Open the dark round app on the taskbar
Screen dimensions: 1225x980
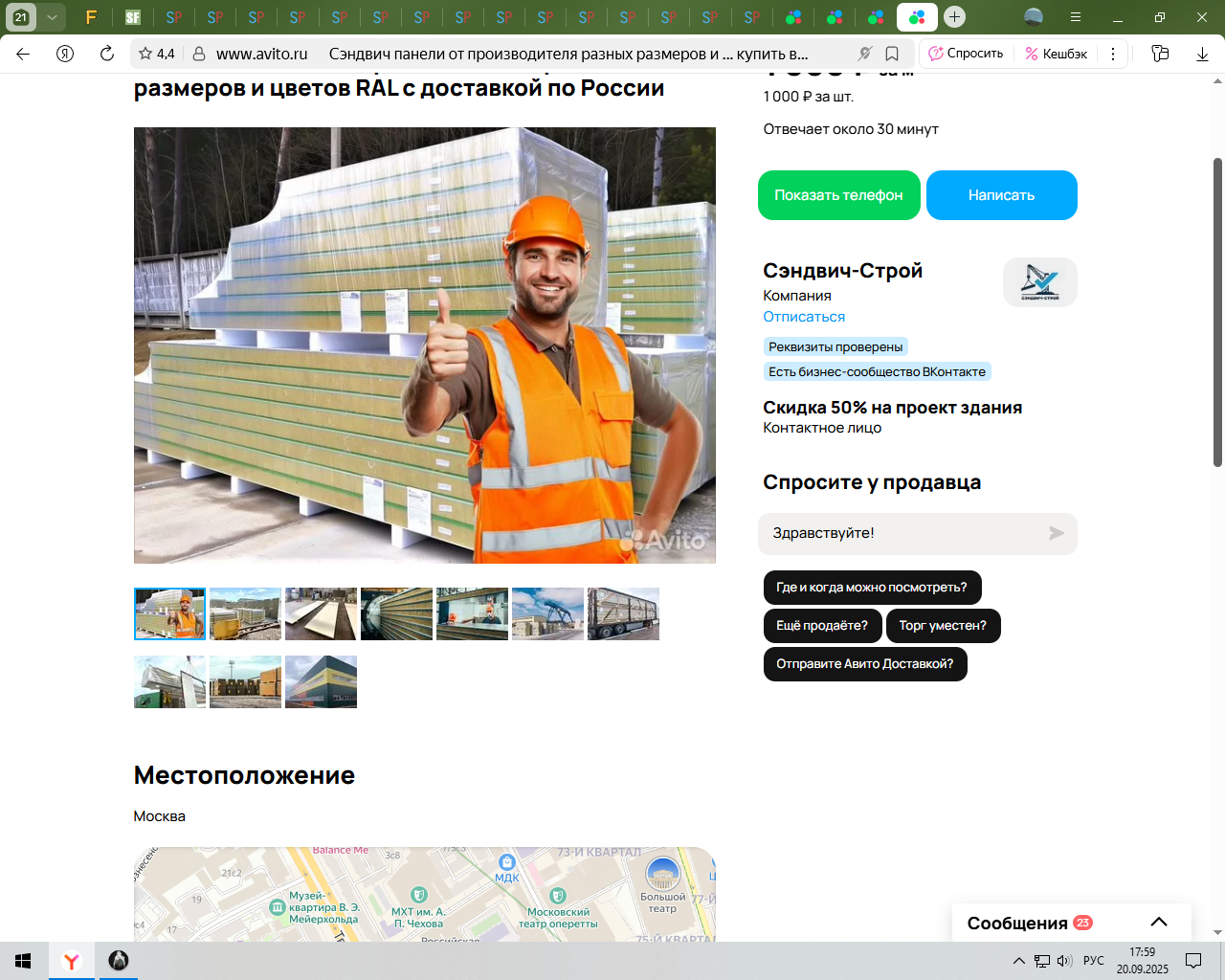click(x=119, y=961)
